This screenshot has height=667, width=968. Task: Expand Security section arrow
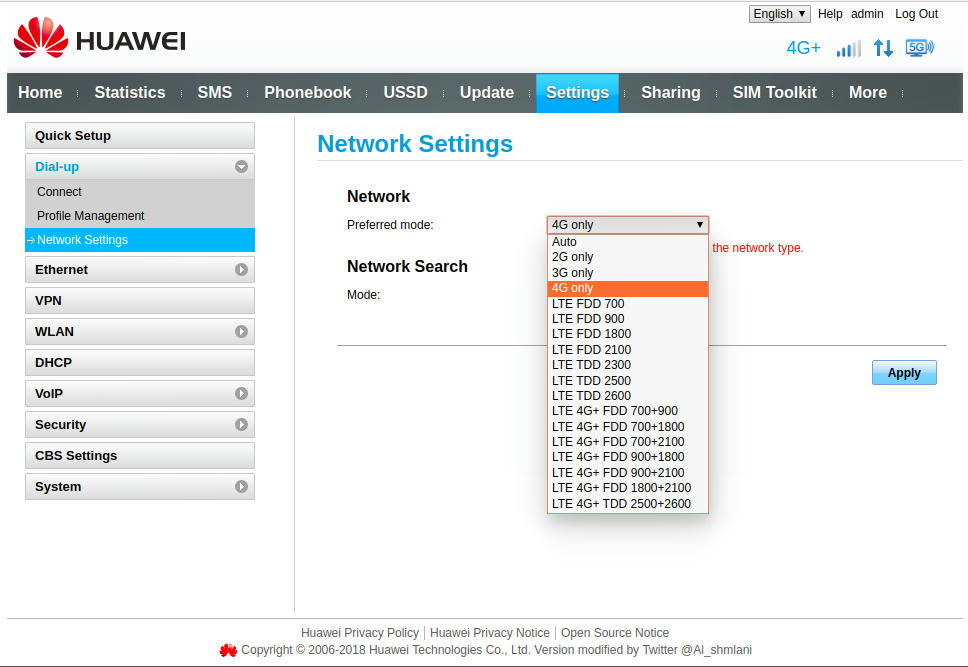241,424
